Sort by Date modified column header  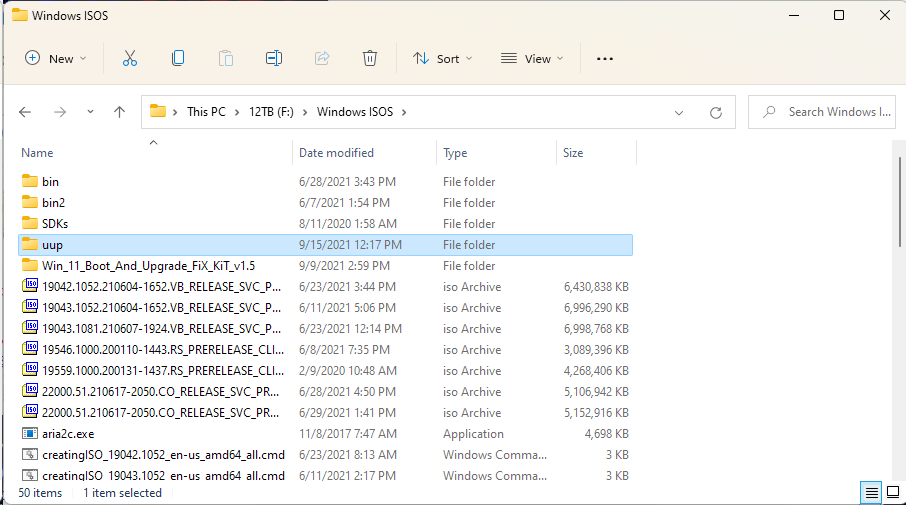(336, 153)
